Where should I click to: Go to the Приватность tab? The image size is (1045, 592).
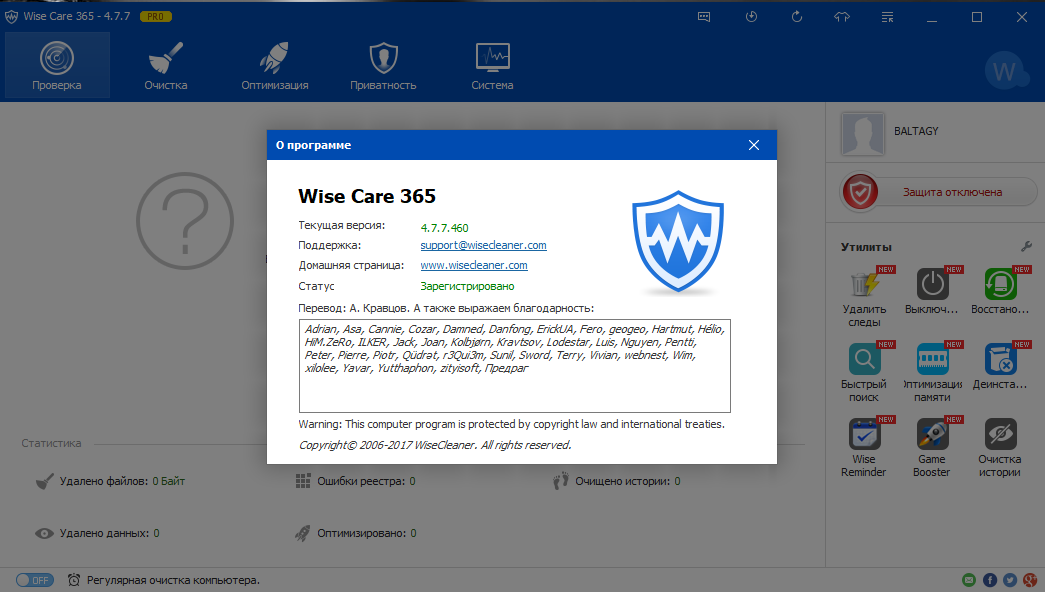click(x=383, y=65)
